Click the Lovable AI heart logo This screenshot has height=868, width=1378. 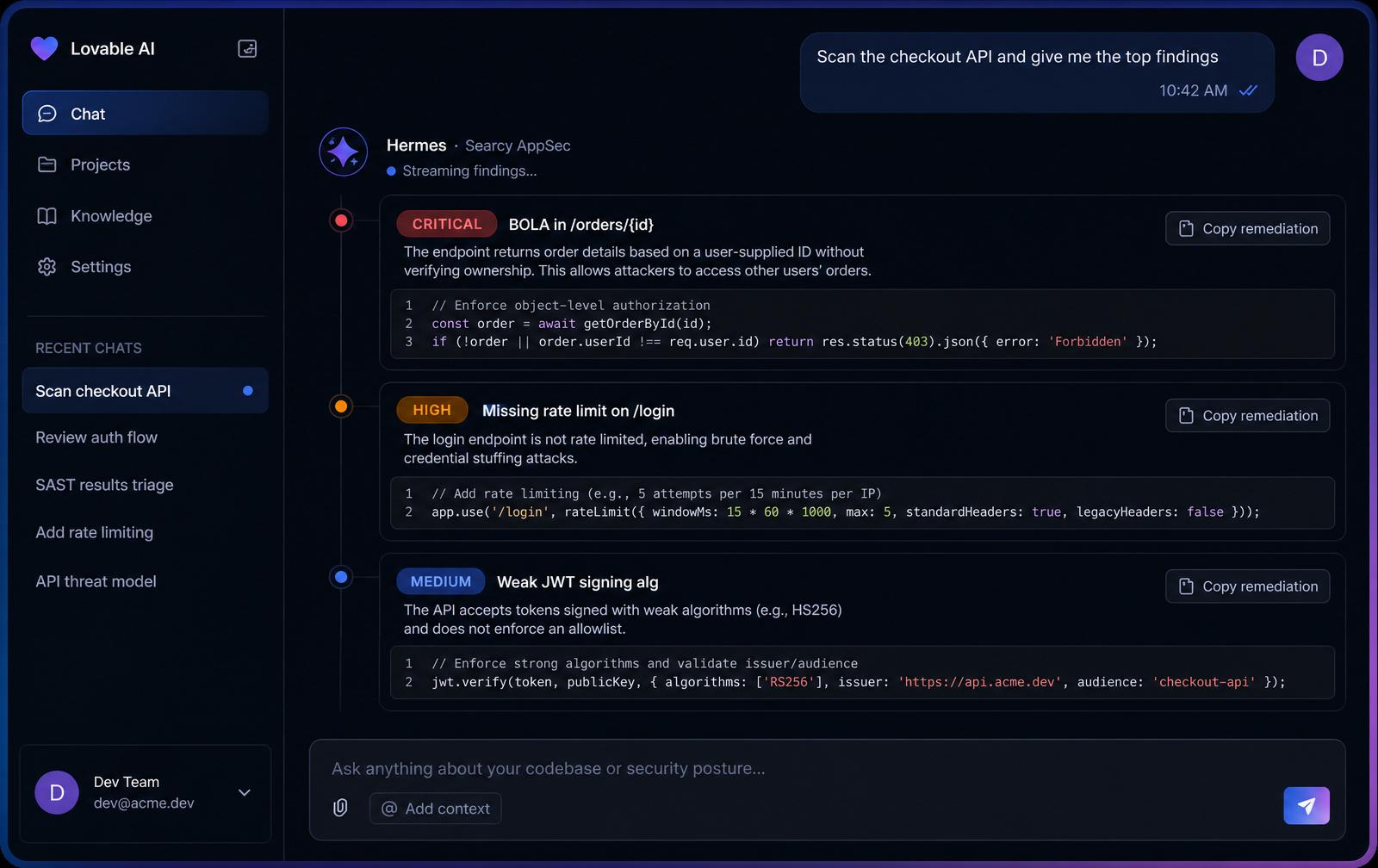(44, 48)
